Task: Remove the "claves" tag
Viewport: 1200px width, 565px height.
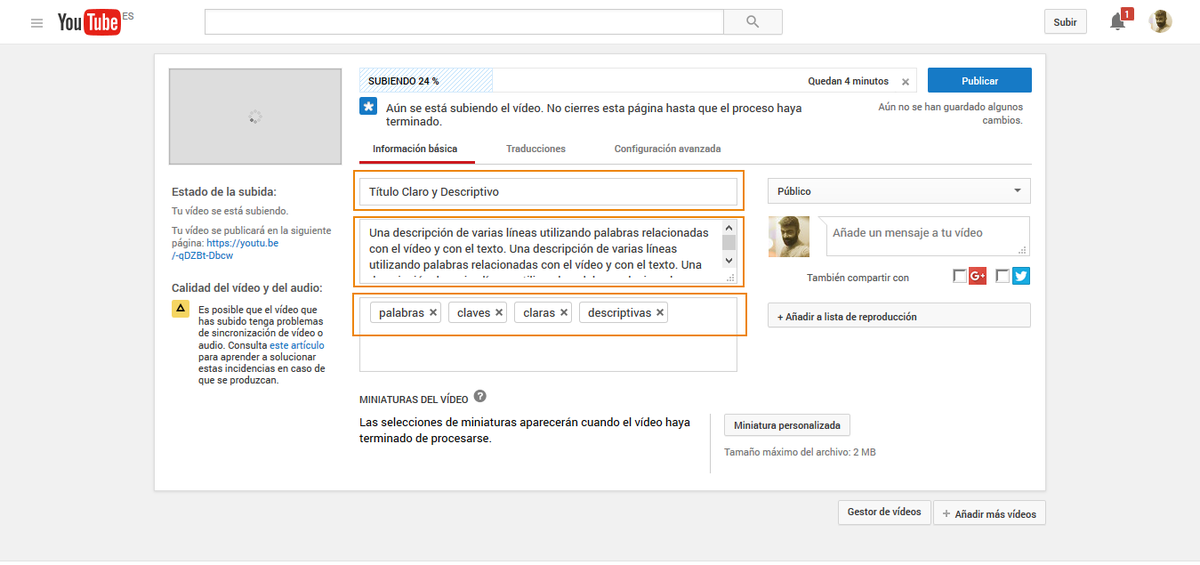Action: (x=499, y=313)
